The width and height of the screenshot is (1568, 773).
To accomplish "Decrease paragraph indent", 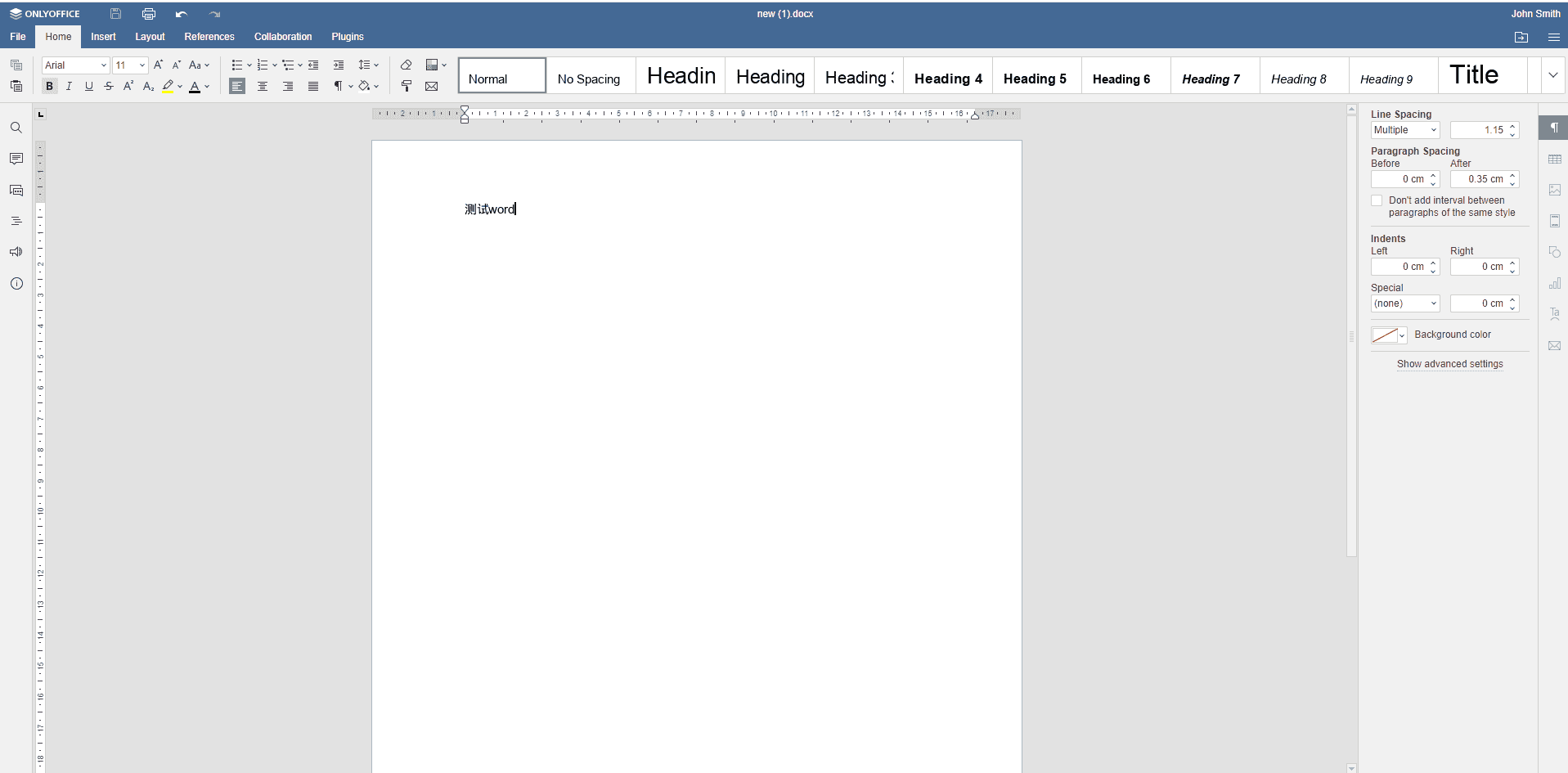I will 313,65.
